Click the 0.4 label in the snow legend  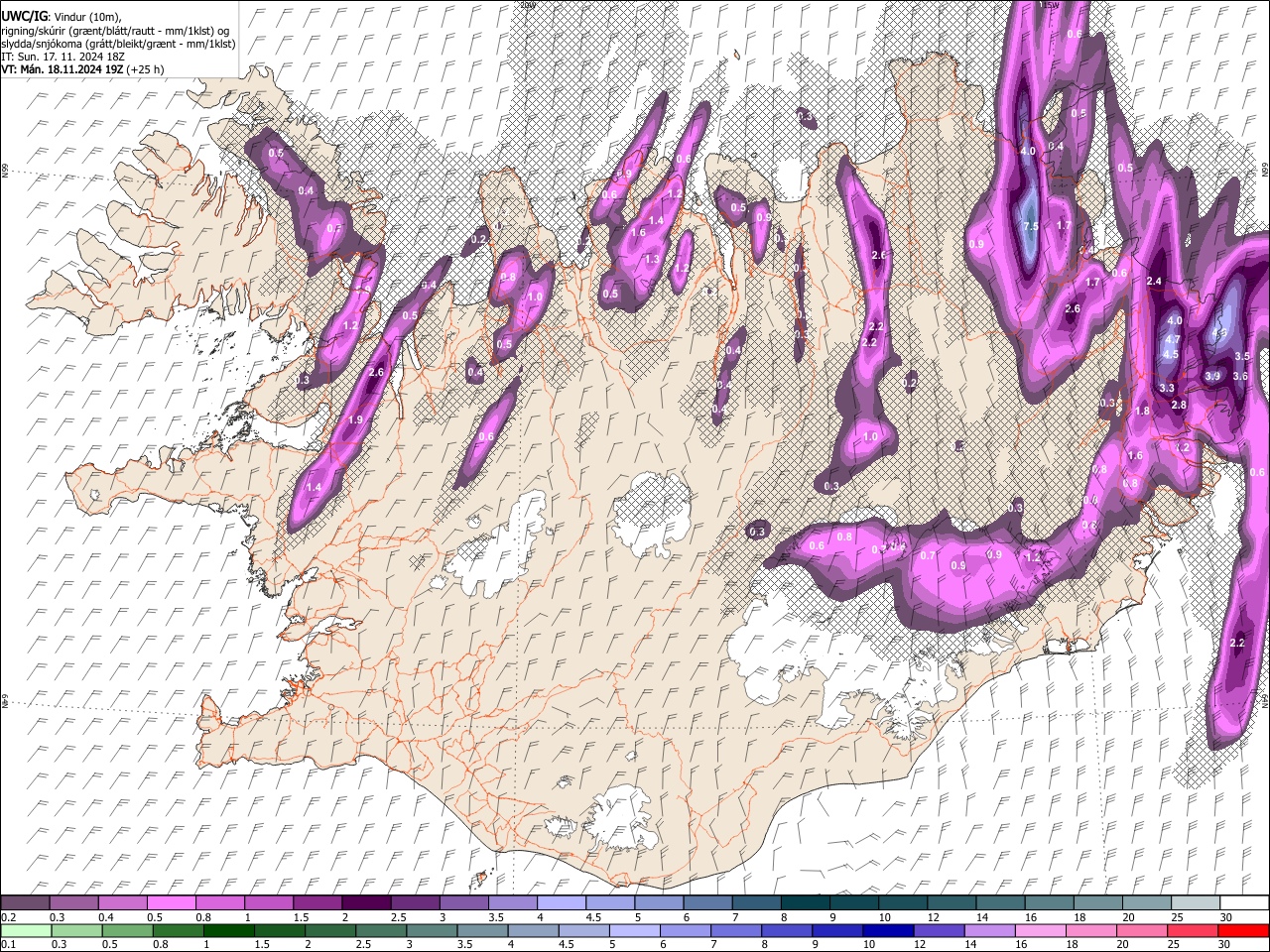[106, 917]
